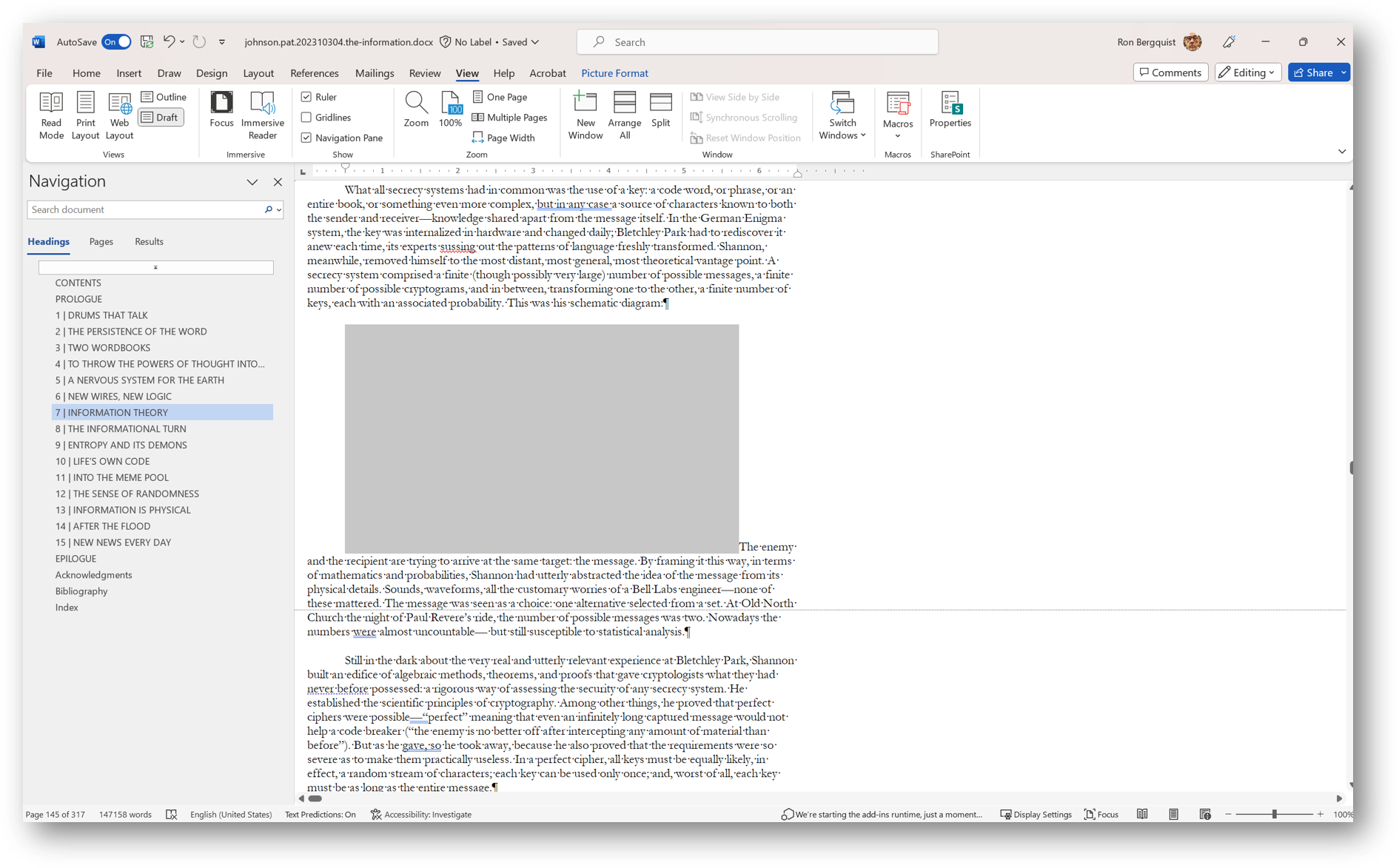Switch to the Picture Format tab

[x=614, y=73]
